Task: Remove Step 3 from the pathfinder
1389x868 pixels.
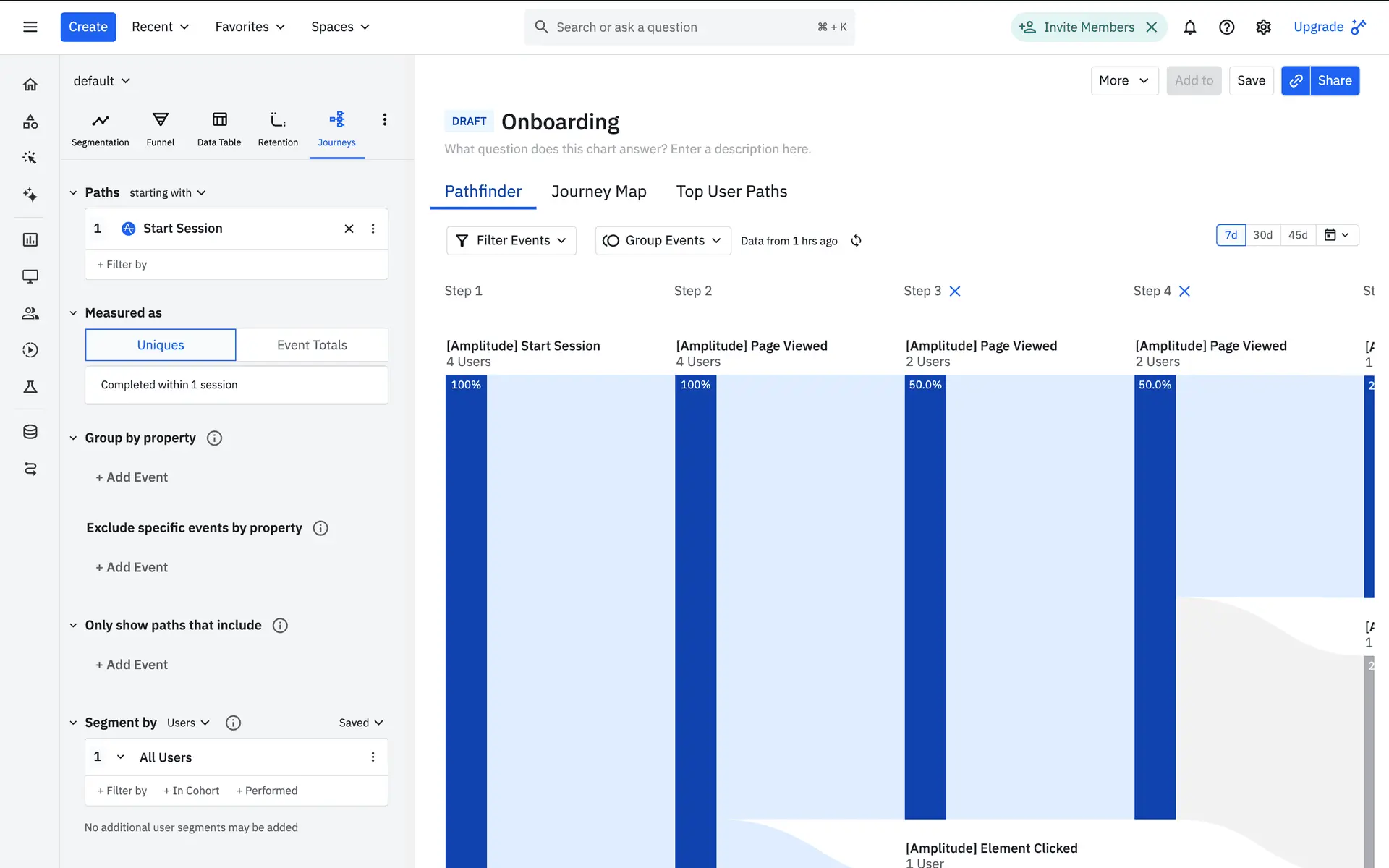Action: (x=955, y=291)
